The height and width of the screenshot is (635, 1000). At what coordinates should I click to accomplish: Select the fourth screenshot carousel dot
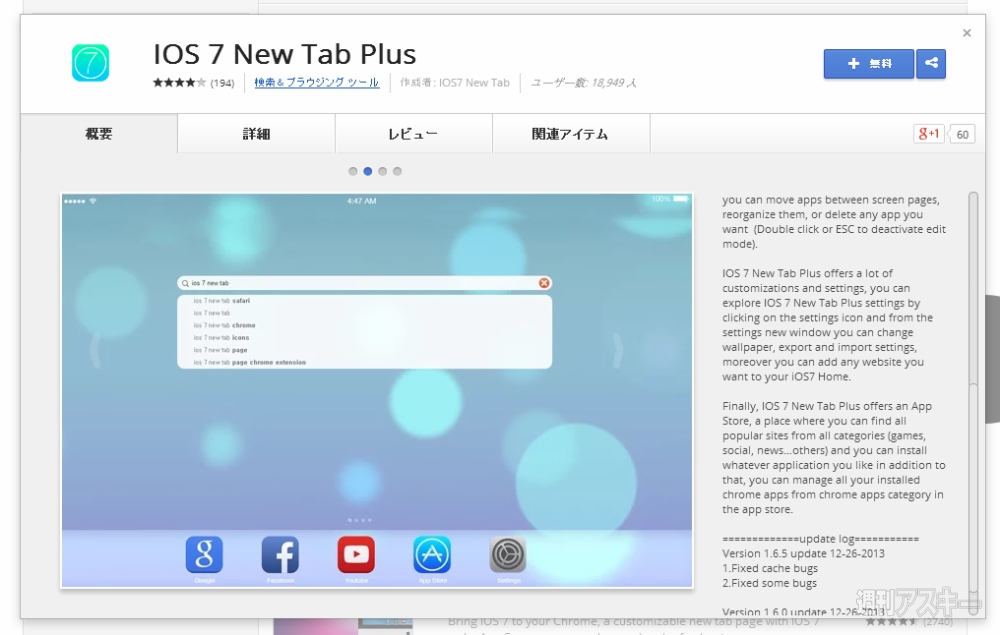[397, 171]
